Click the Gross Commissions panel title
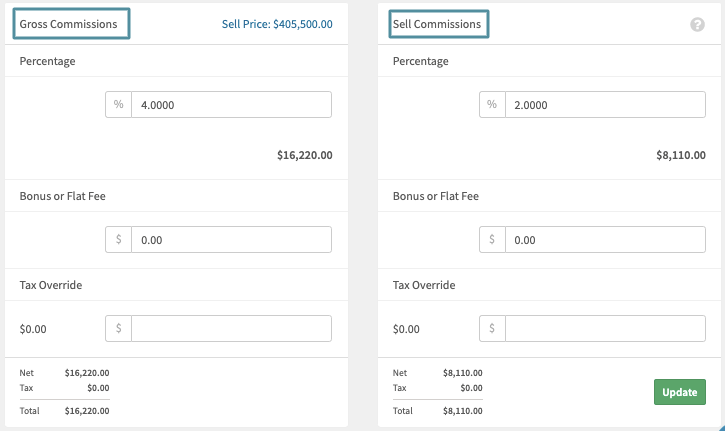The width and height of the screenshot is (725, 431). coord(68,23)
